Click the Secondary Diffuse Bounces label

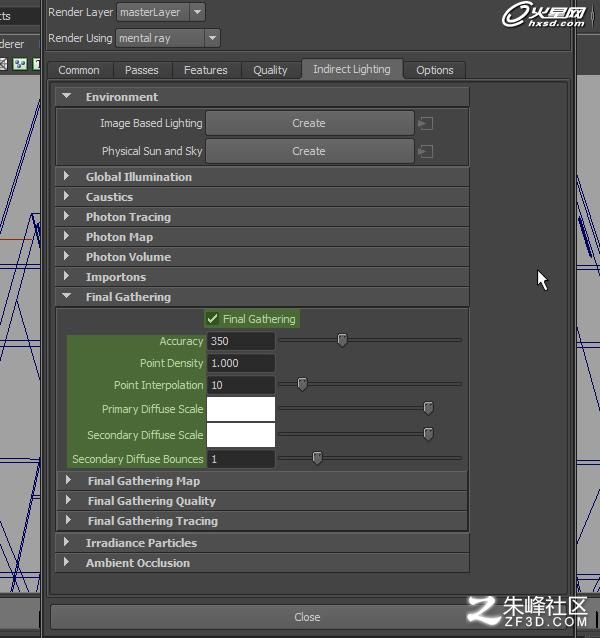138,459
